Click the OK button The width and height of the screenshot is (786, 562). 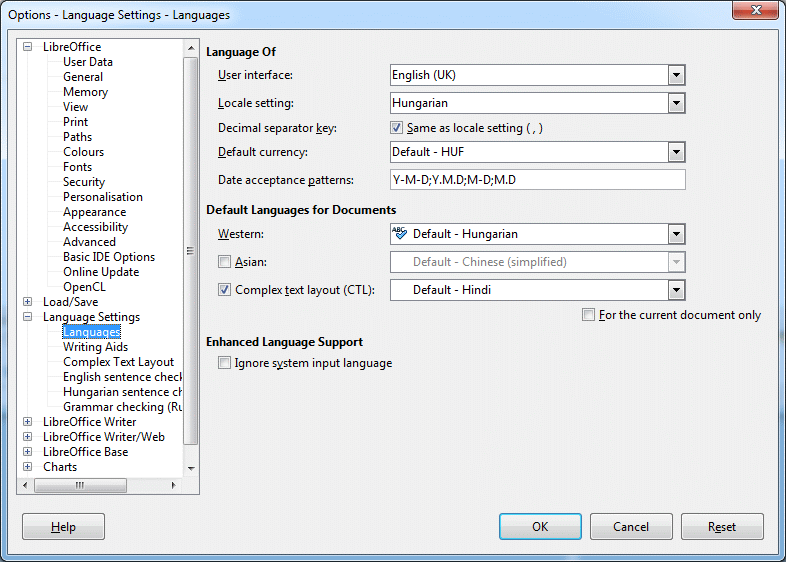(x=540, y=527)
